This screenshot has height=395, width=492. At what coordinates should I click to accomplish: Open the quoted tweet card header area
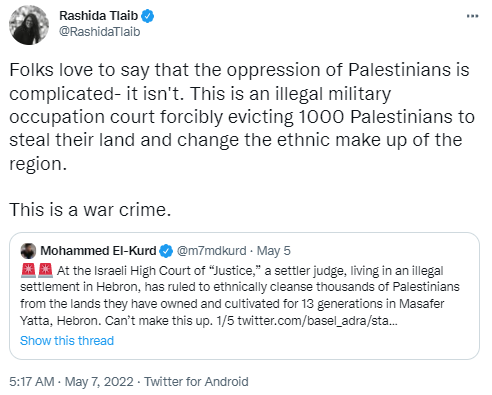tap(156, 251)
